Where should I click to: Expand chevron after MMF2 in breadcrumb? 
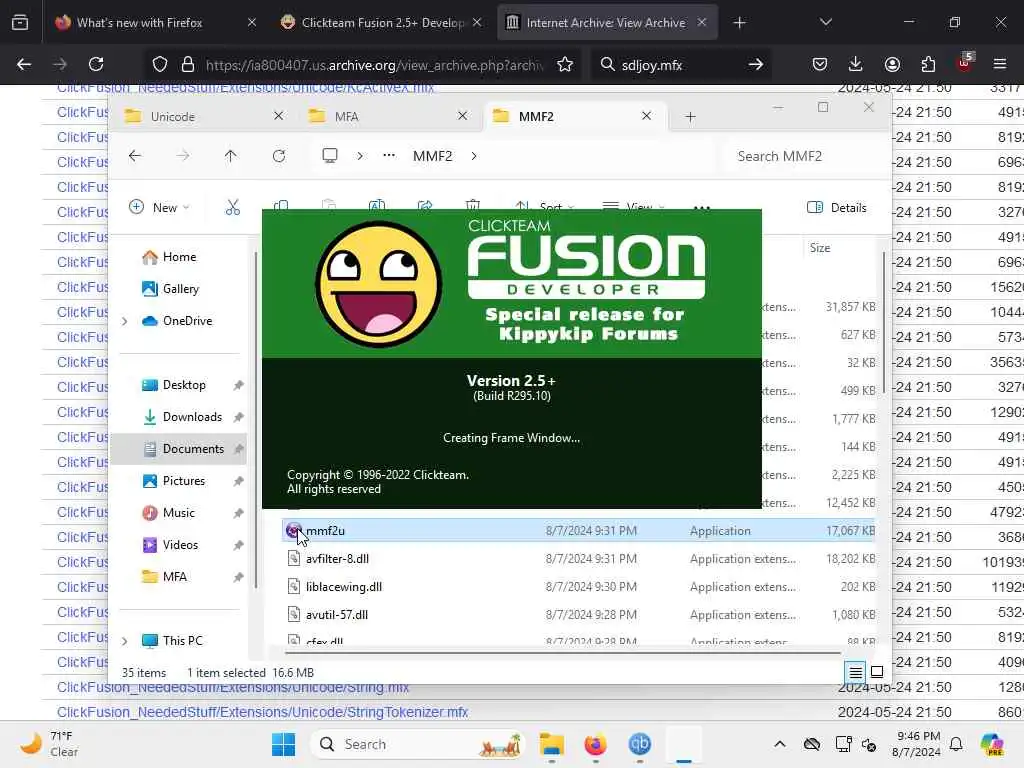[x=474, y=156]
